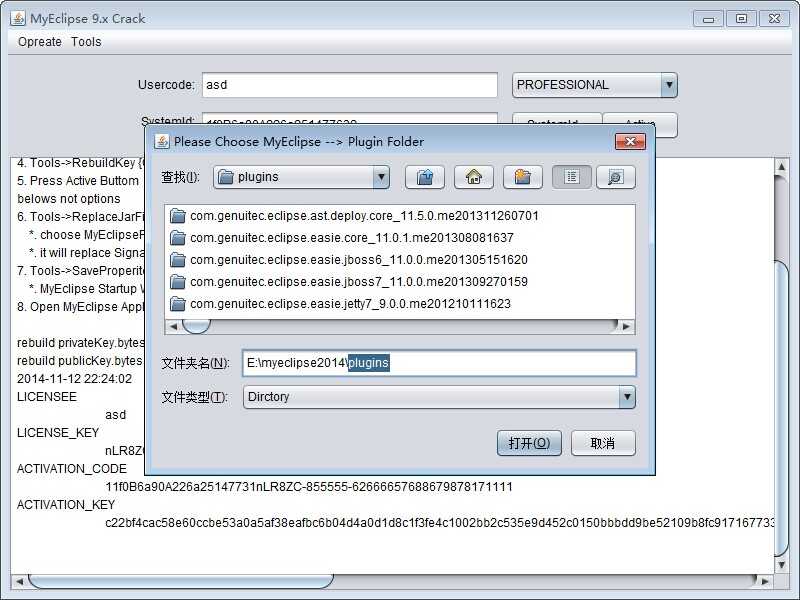Select com.genuitec.eclipse.easie.core_11.0.1 folder name
The width and height of the screenshot is (800, 600).
352,238
